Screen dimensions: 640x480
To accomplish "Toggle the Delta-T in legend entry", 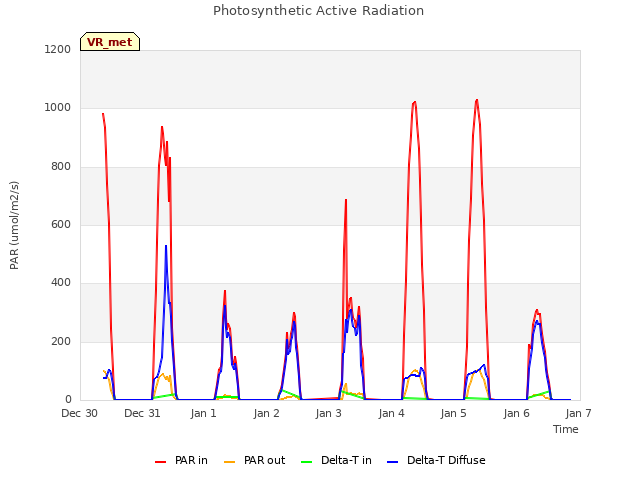I will point(336,460).
